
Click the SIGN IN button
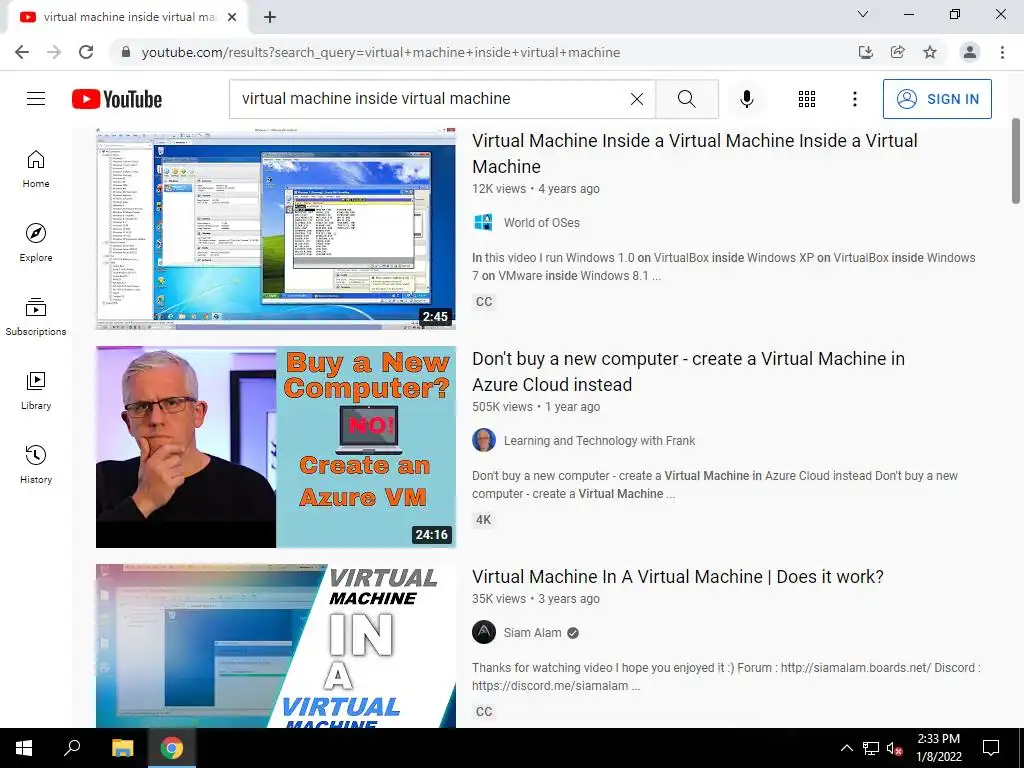pos(937,99)
